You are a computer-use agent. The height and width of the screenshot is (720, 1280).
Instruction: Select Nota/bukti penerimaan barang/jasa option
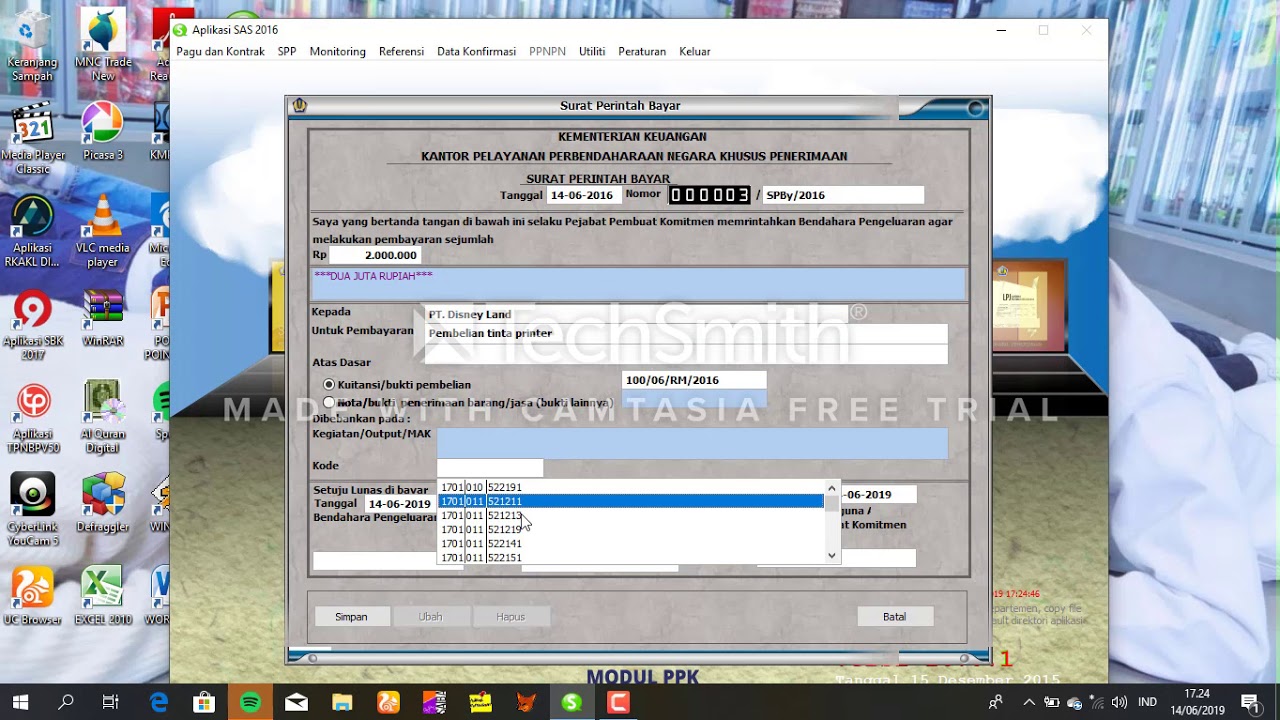329,402
